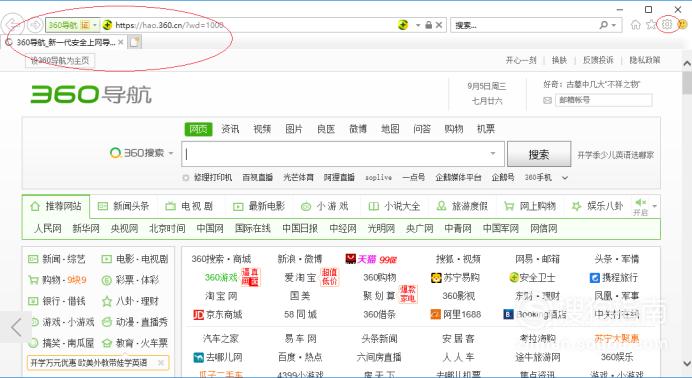
Task: Open the 汽车之家 link
Action: [x=221, y=339]
